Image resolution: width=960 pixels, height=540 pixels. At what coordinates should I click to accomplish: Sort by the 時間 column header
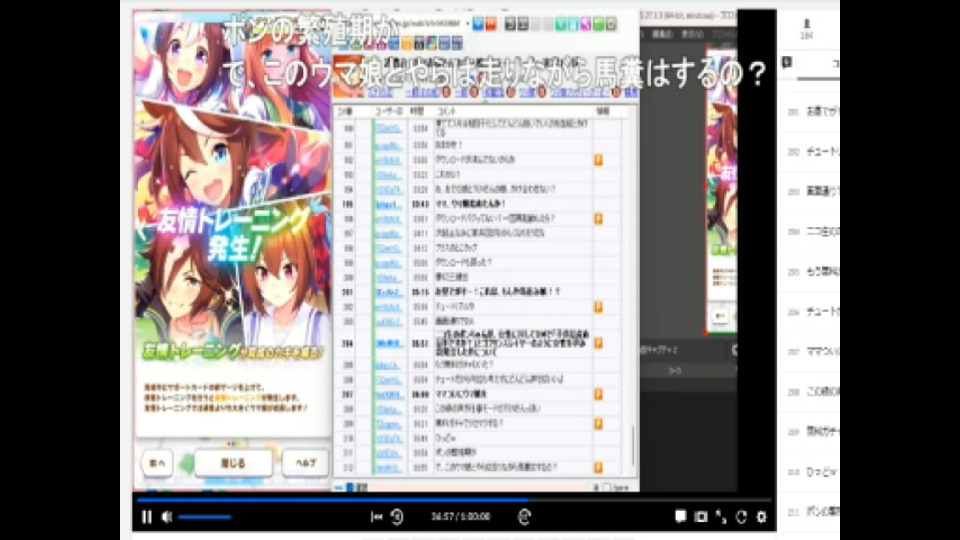pos(418,111)
